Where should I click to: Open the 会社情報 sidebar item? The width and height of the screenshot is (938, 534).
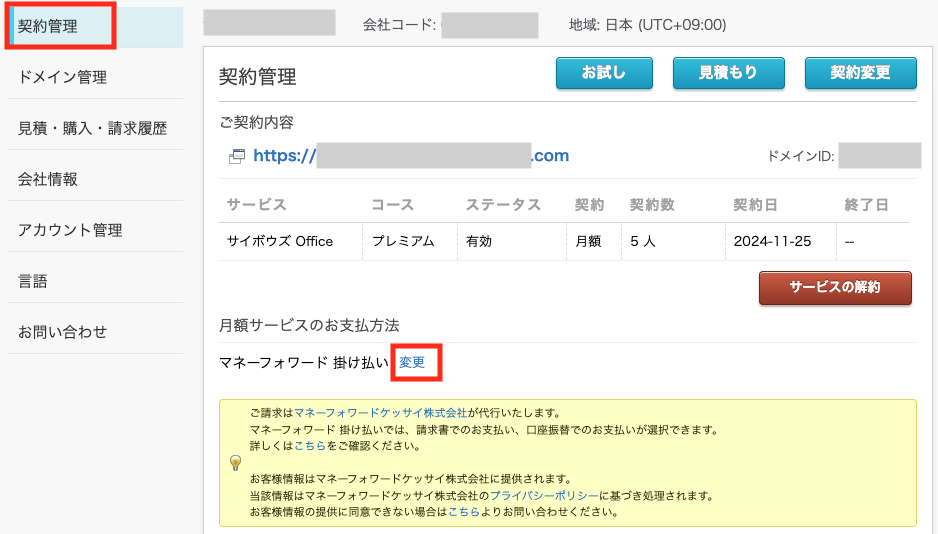48,179
